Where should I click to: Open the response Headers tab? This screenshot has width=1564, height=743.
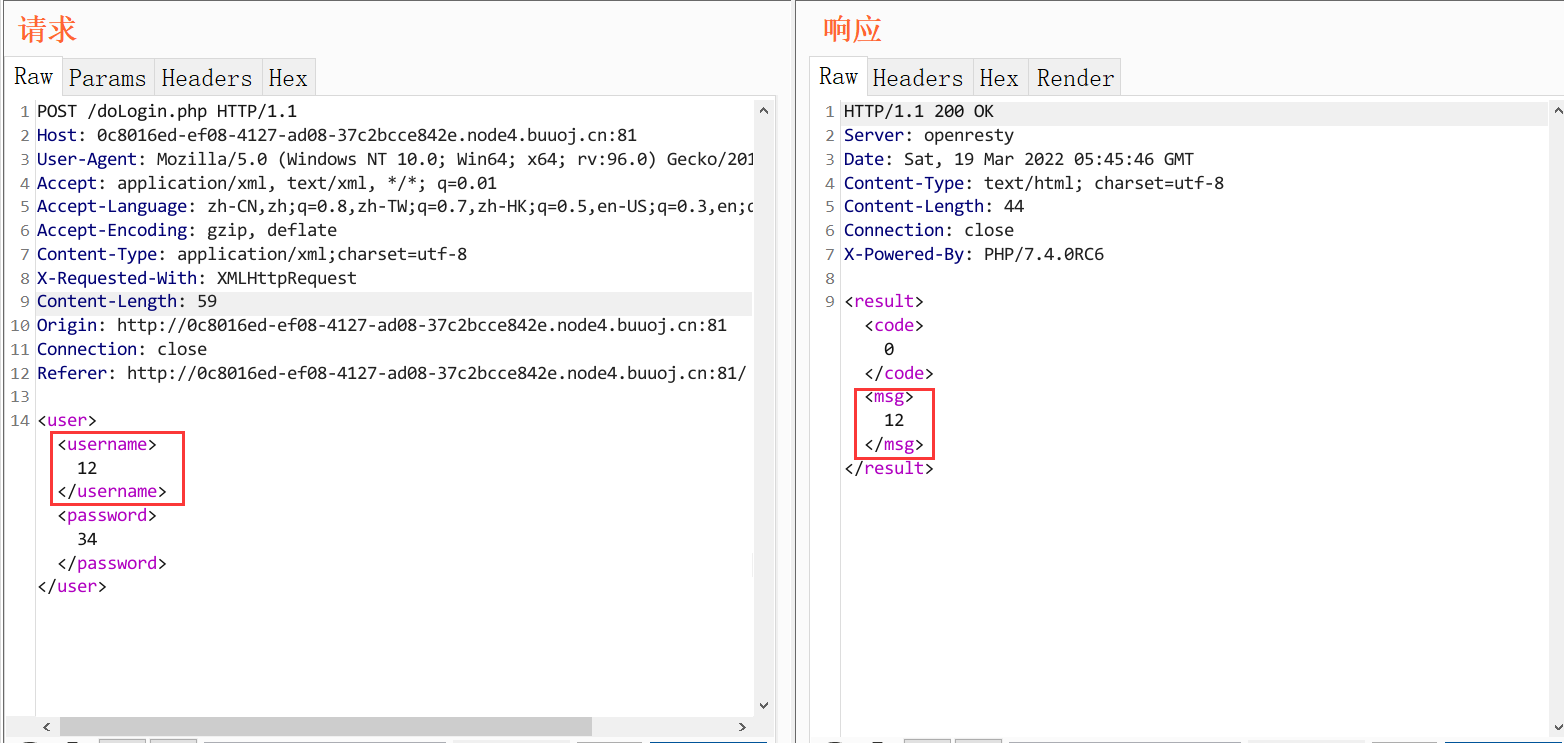pyautogui.click(x=917, y=78)
